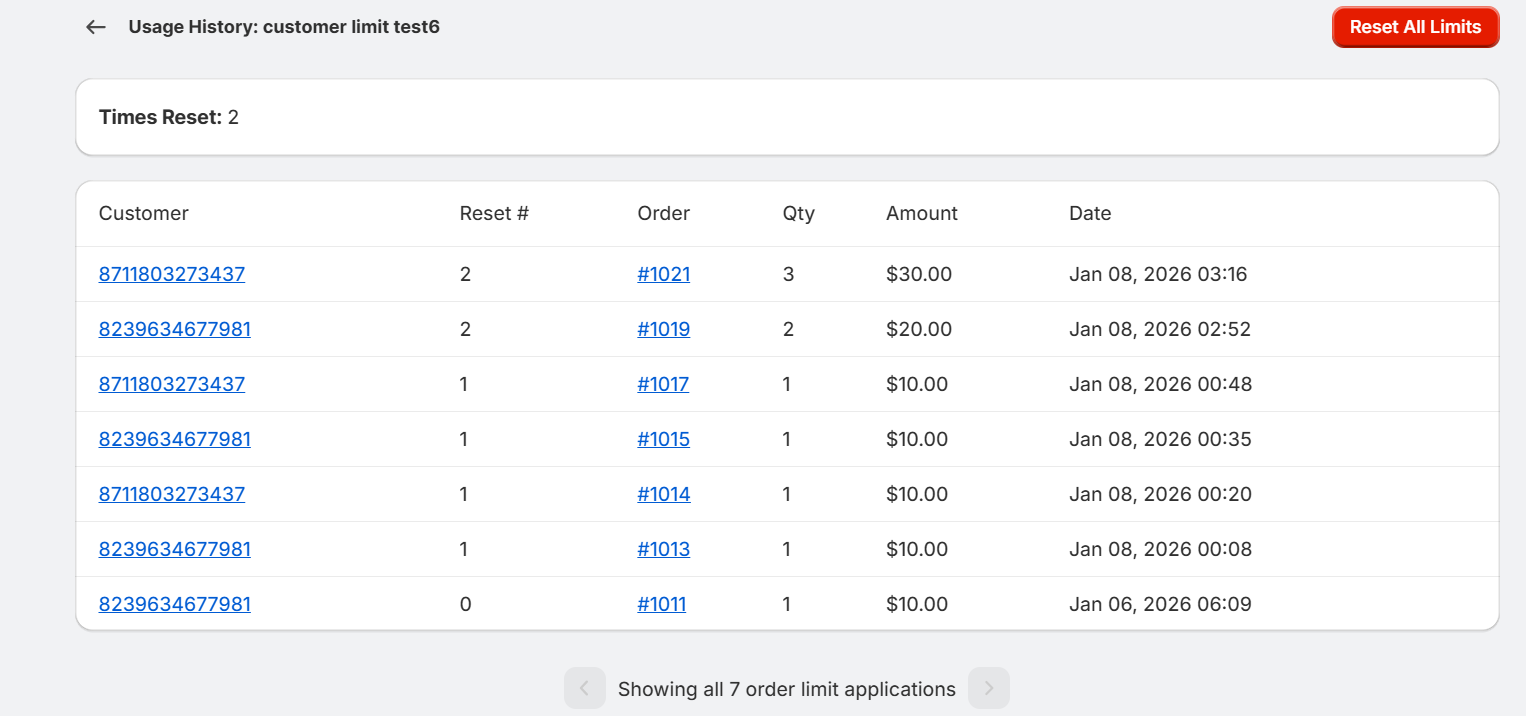This screenshot has width=1526, height=716.
Task: Open order #1021 link
Action: click(x=663, y=274)
